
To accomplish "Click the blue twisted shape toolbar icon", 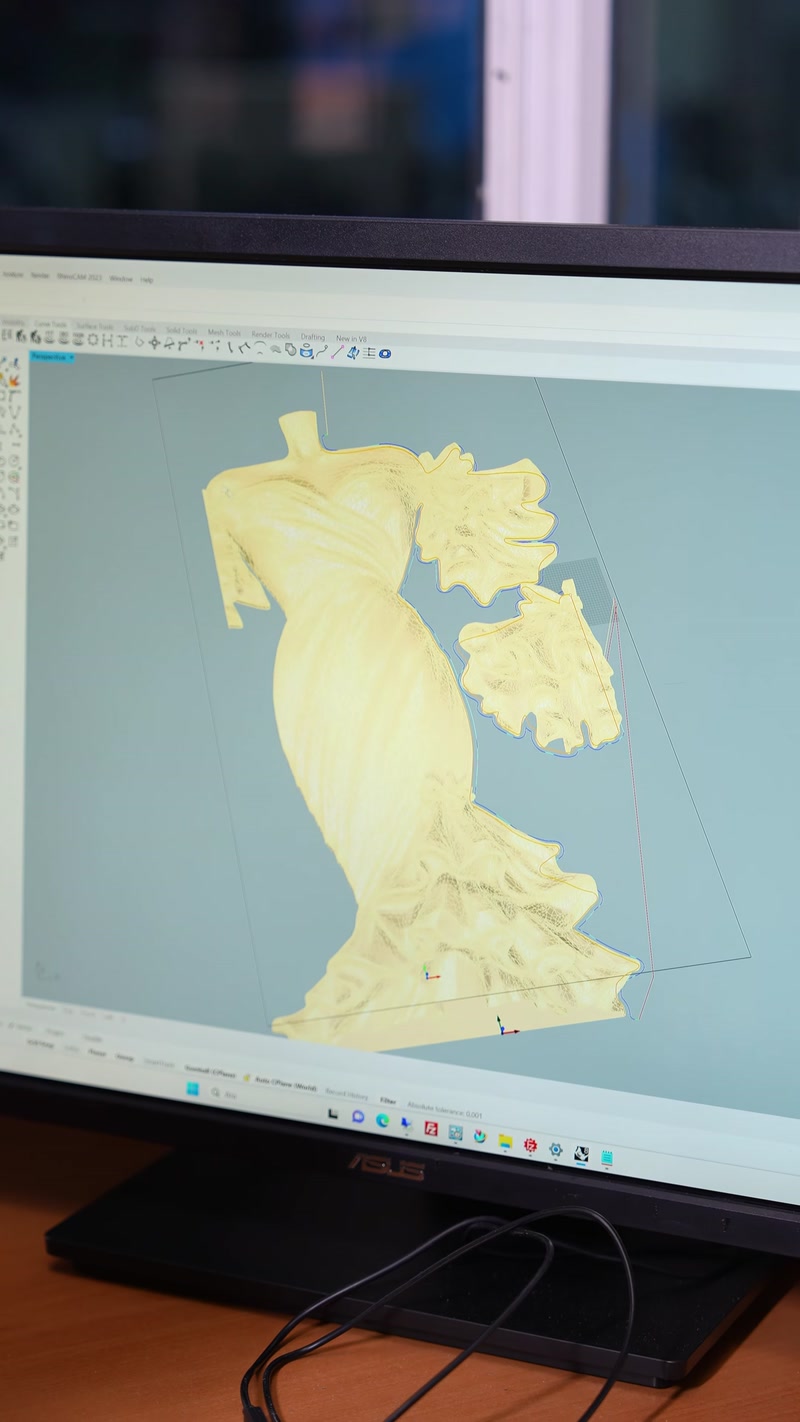I will [x=354, y=352].
